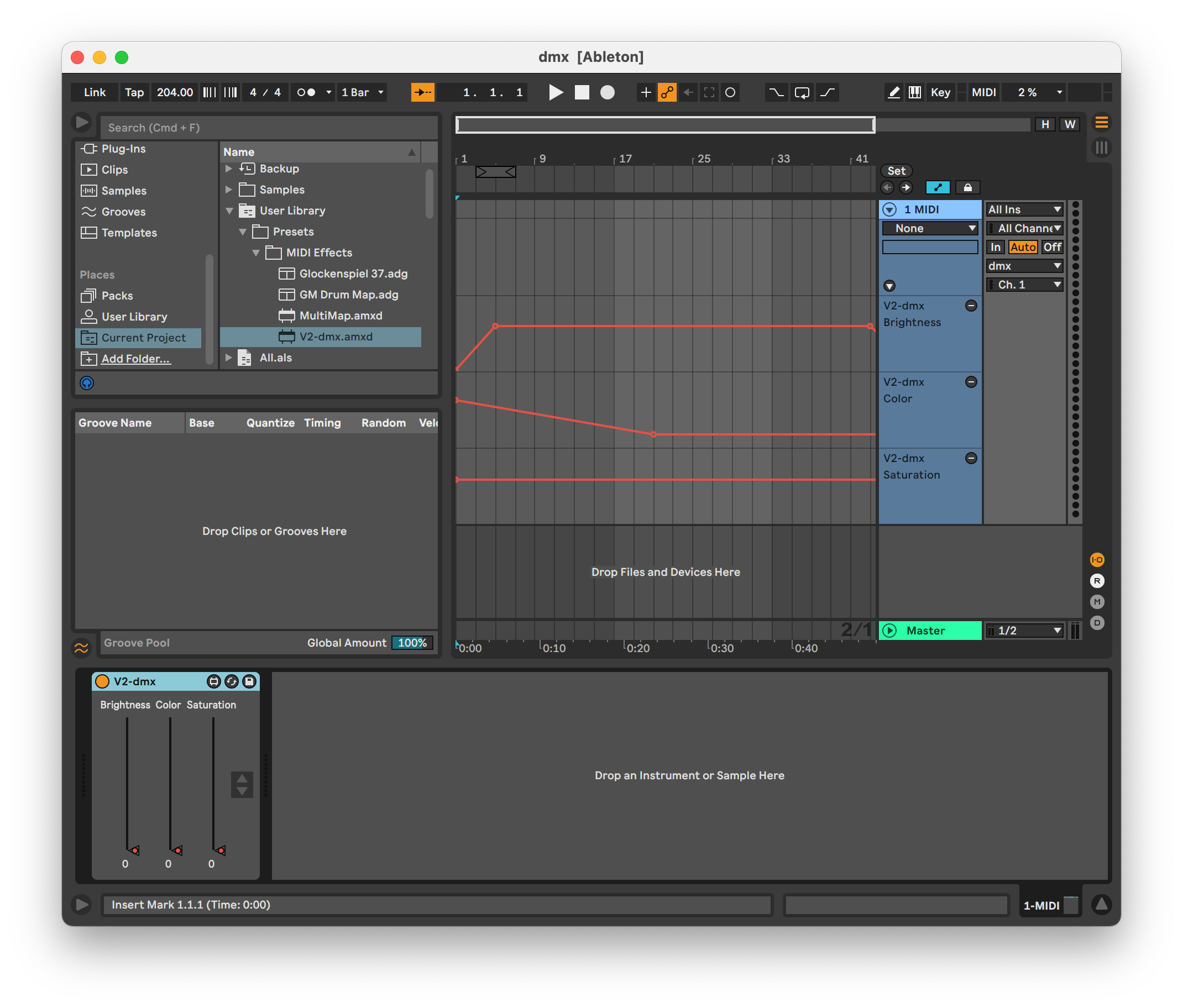The width and height of the screenshot is (1183, 1008).
Task: Click the Add Folder link
Action: point(136,359)
